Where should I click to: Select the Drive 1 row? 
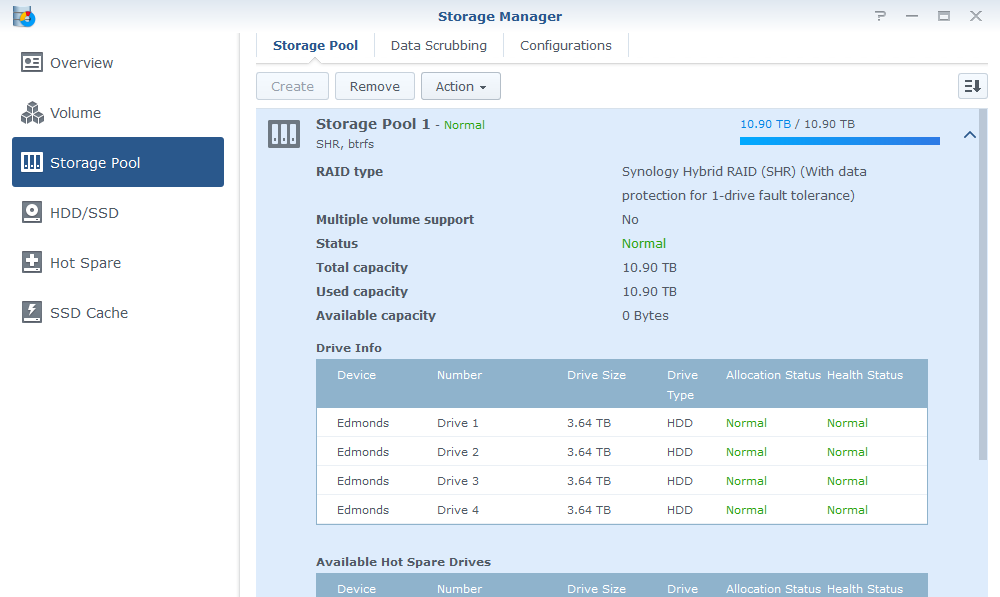tap(622, 423)
